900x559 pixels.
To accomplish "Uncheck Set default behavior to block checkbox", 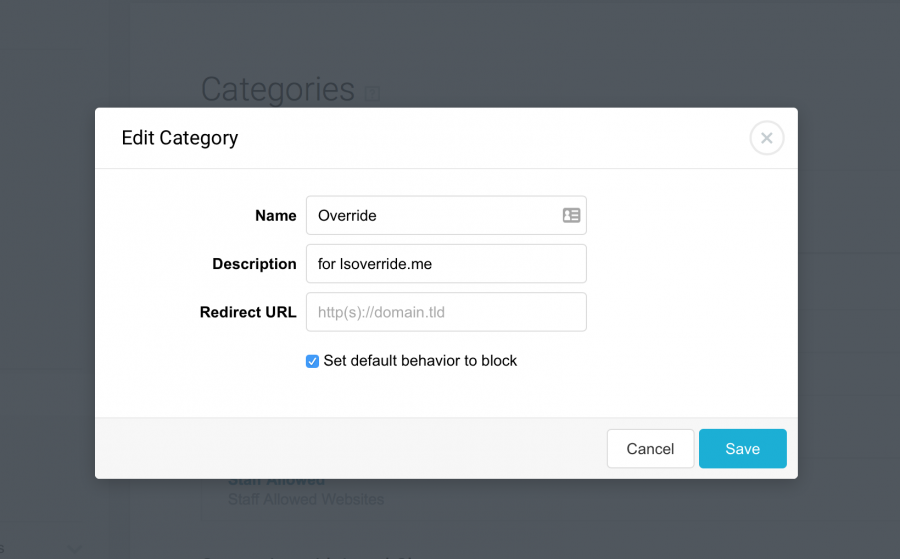I will tap(312, 361).
